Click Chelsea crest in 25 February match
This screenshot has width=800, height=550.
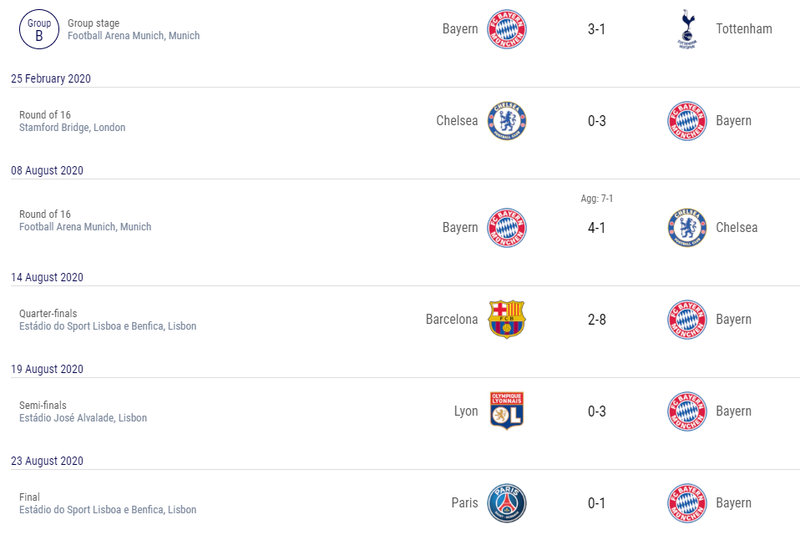click(507, 121)
